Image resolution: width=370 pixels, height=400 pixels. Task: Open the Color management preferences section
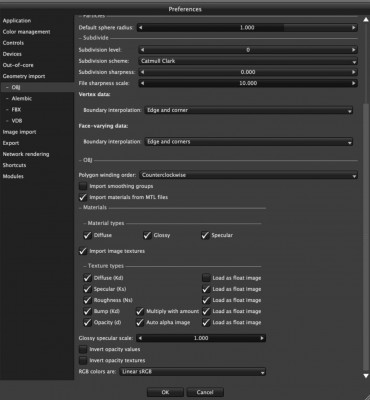26,32
